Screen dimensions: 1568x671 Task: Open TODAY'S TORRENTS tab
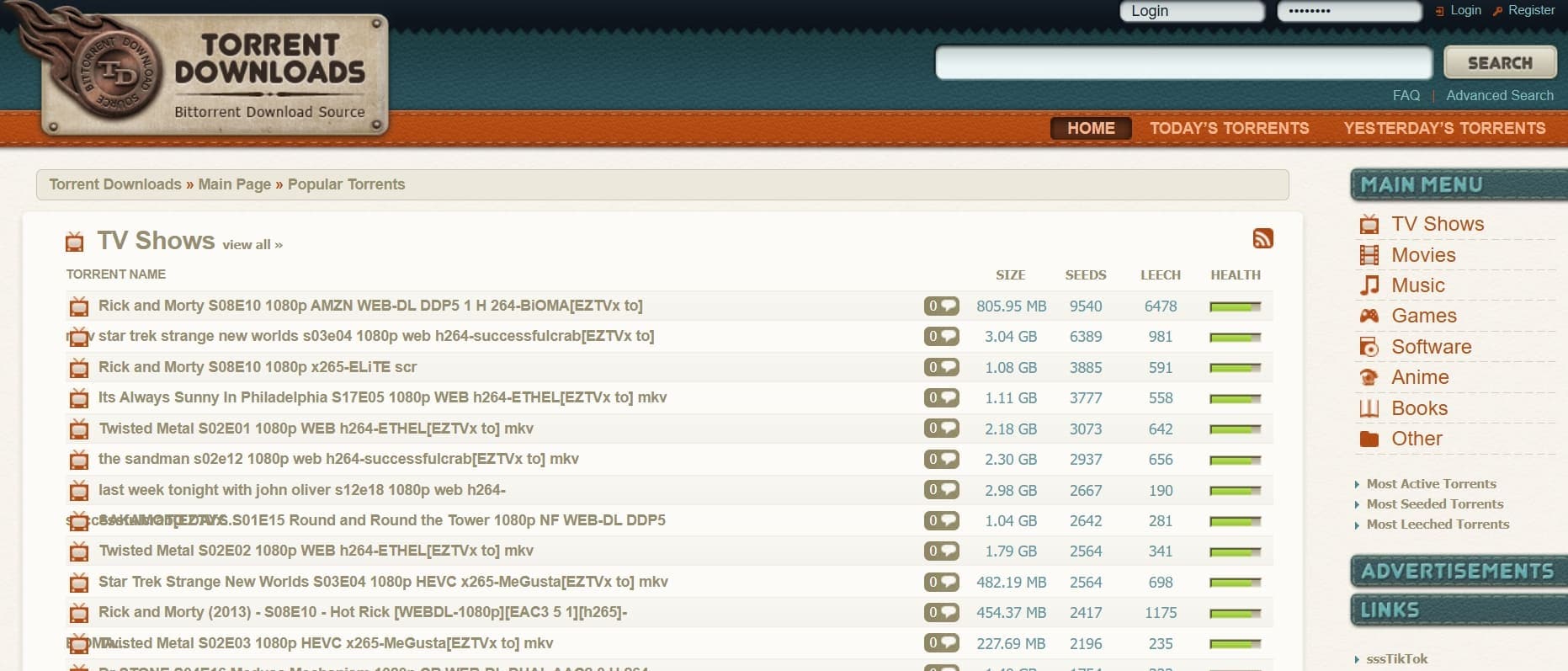pos(1229,128)
